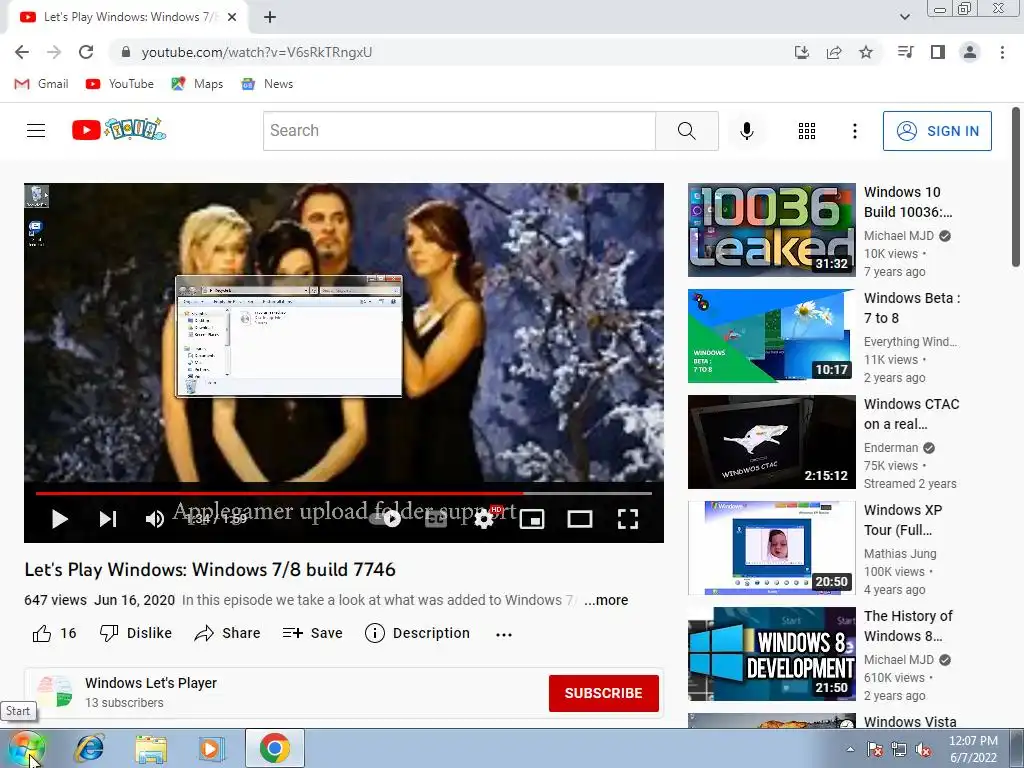The height and width of the screenshot is (768, 1024).
Task: Subscribe to Windows Let's Player
Action: 603,693
